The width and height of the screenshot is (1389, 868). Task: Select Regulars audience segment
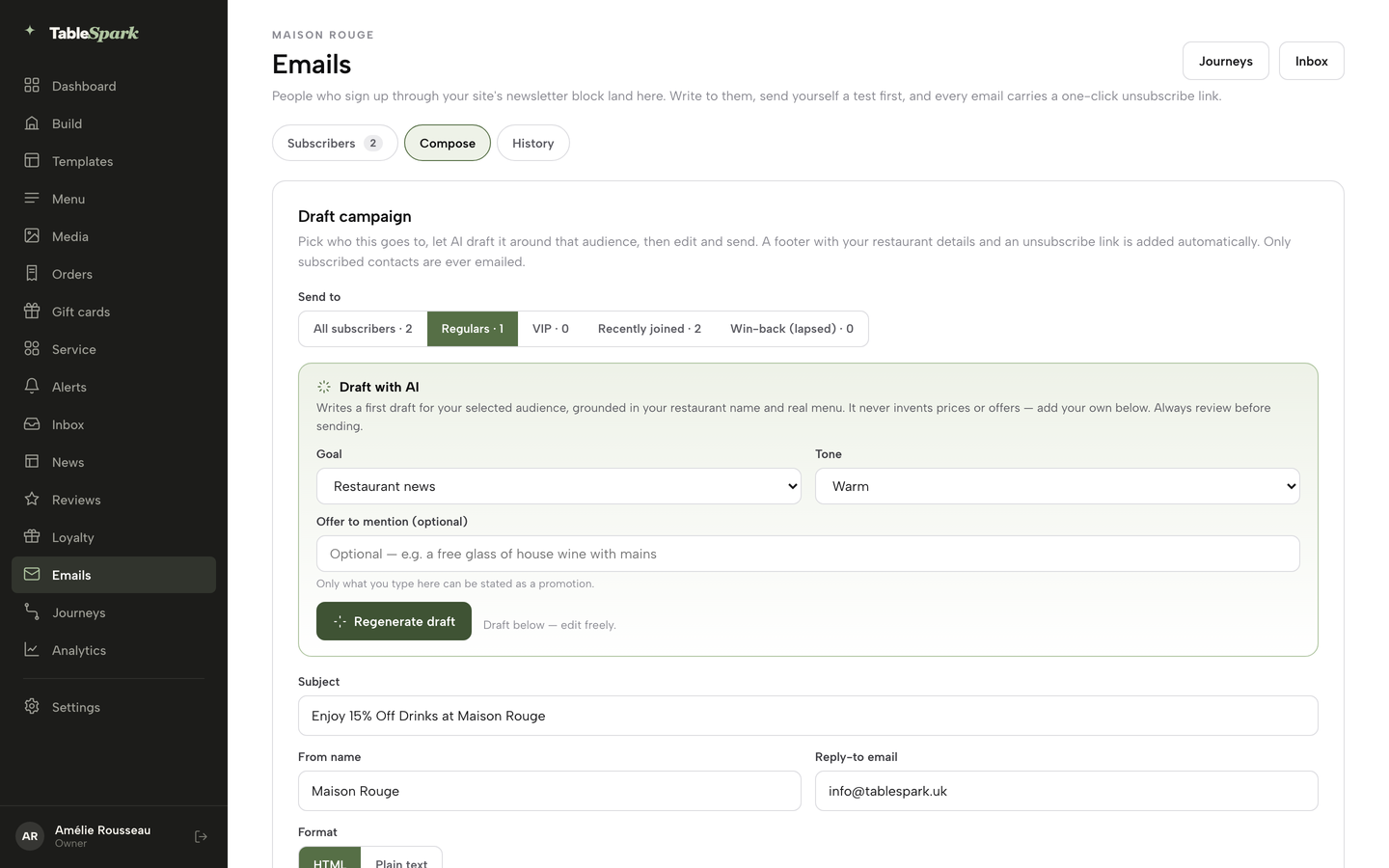(x=473, y=329)
